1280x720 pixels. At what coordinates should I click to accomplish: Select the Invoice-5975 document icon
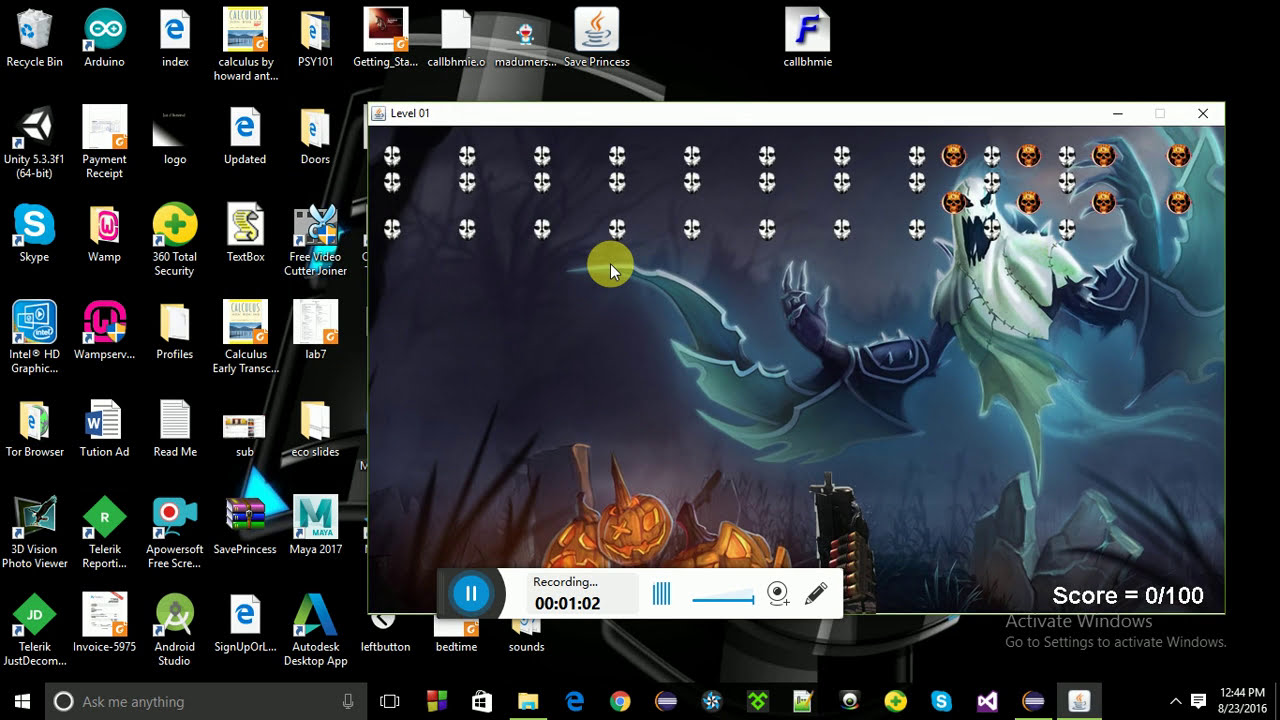click(104, 623)
